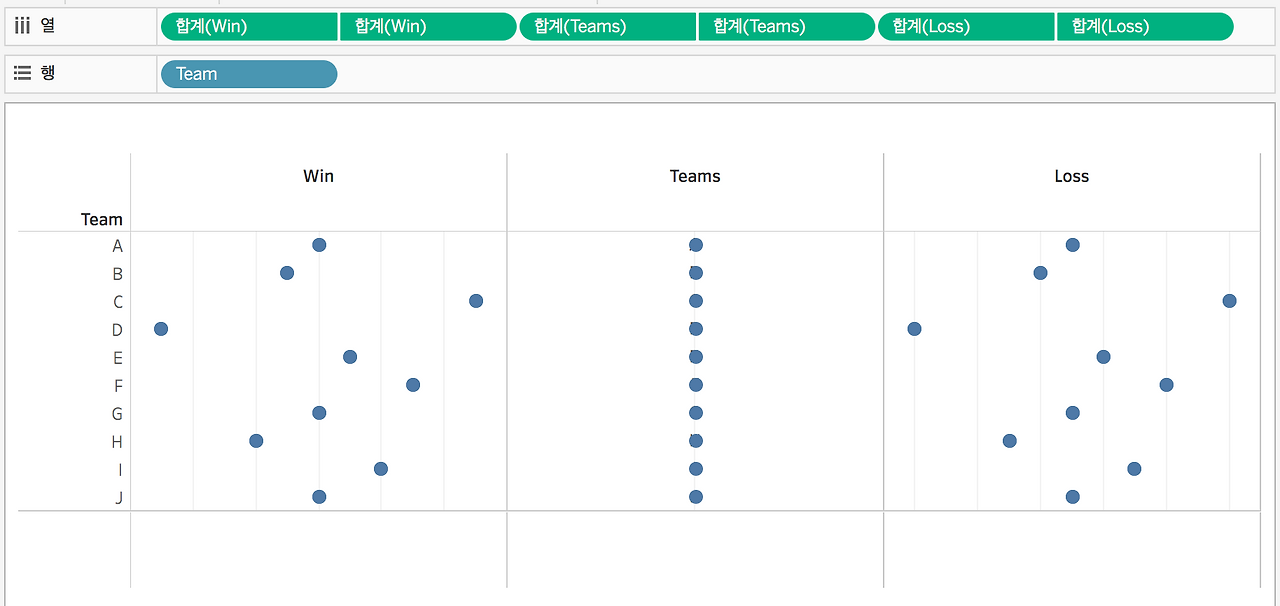Select the second 합계(Loss) pill
The height and width of the screenshot is (606, 1280).
pos(1145,27)
